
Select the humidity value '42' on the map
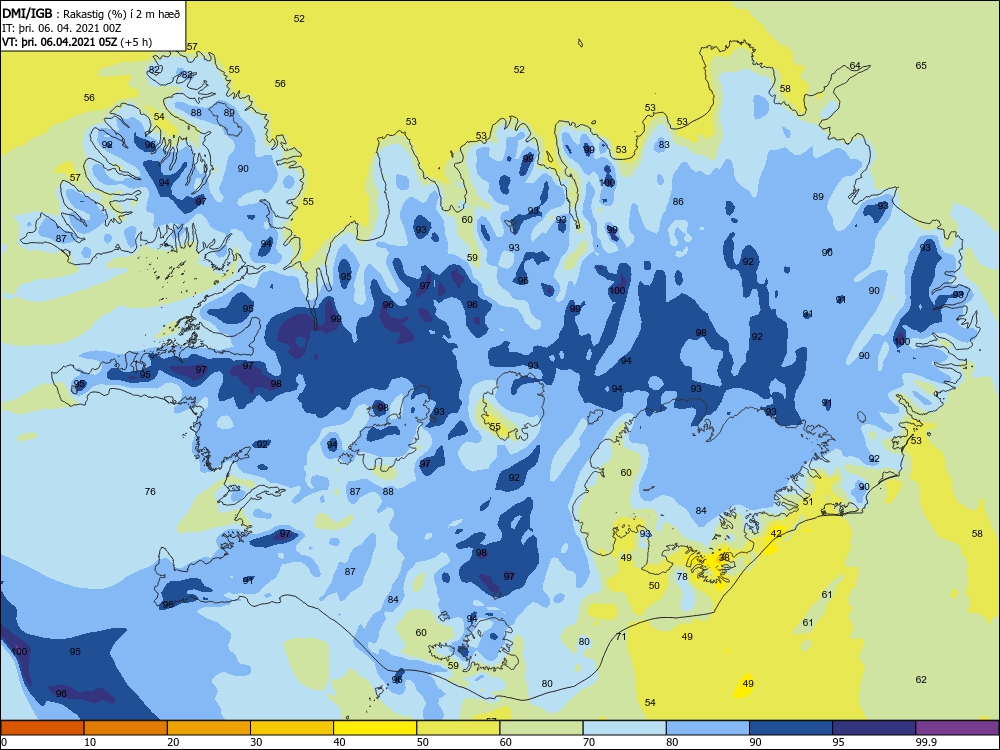tap(776, 534)
